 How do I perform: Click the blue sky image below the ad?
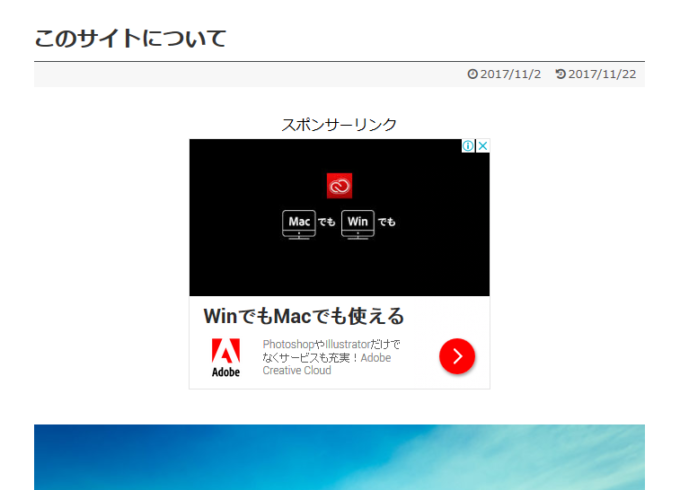pos(340,457)
